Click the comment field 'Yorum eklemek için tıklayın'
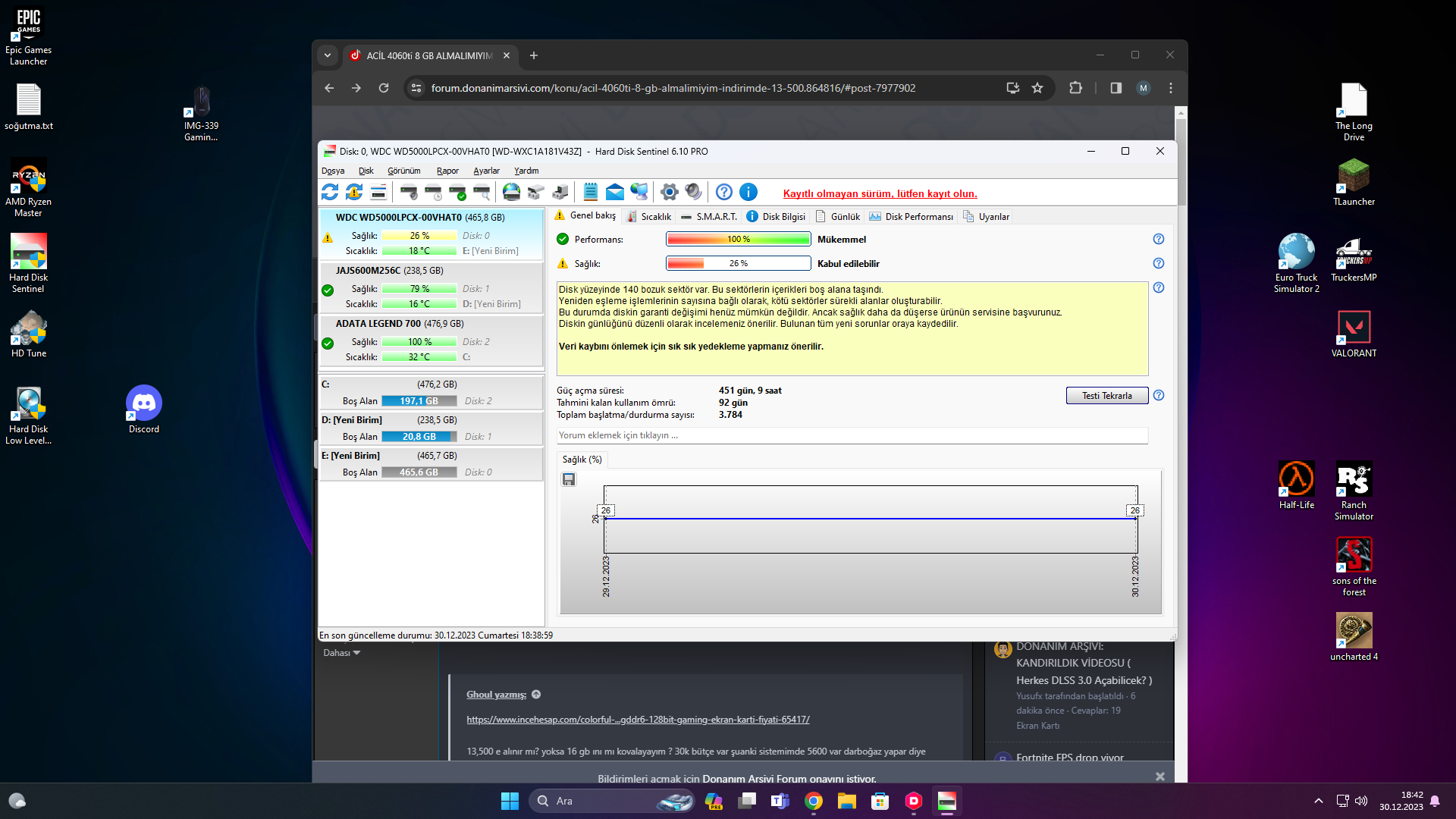The height and width of the screenshot is (819, 1456). [x=852, y=435]
